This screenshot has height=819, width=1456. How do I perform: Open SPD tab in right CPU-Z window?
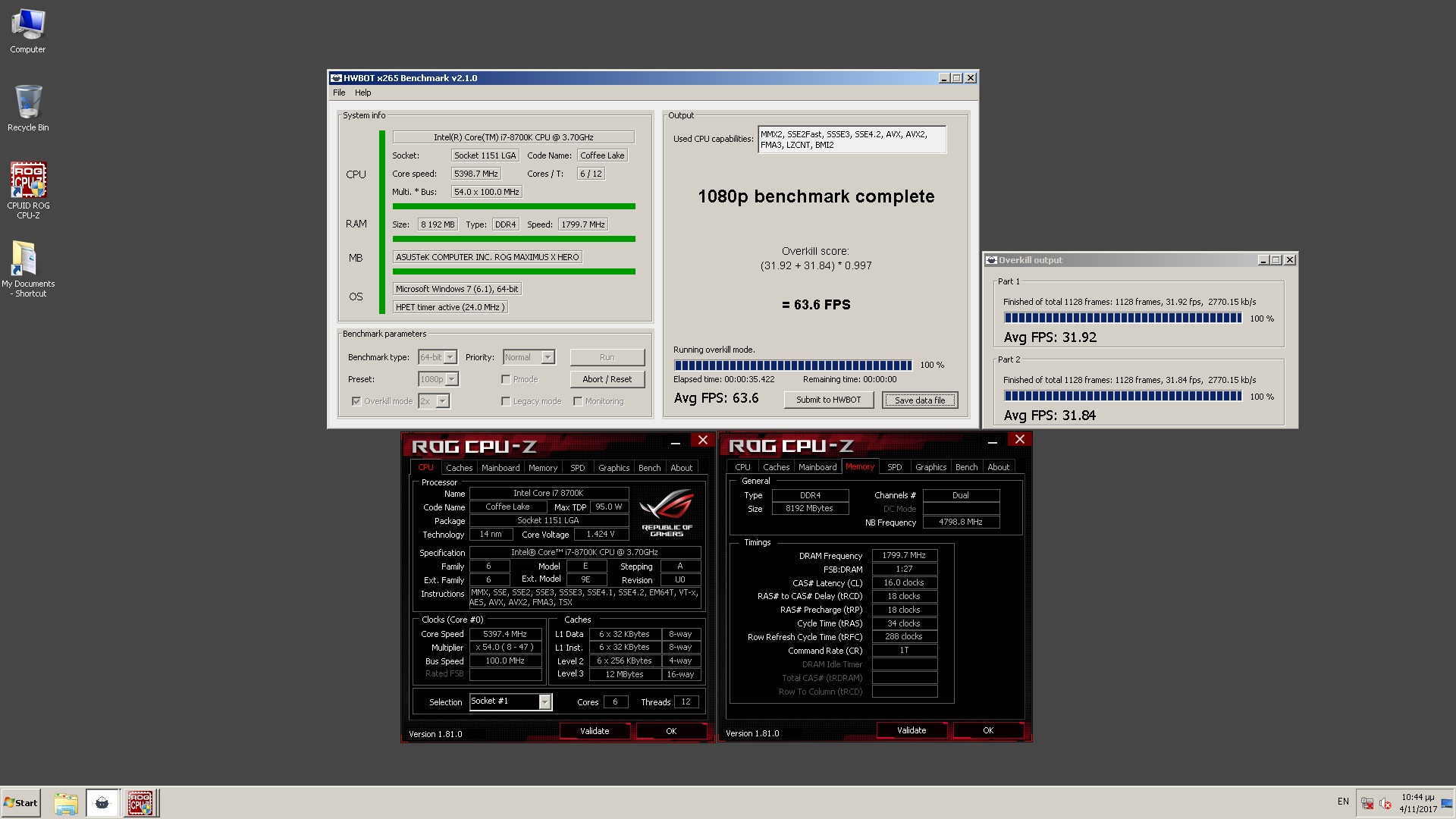(895, 467)
